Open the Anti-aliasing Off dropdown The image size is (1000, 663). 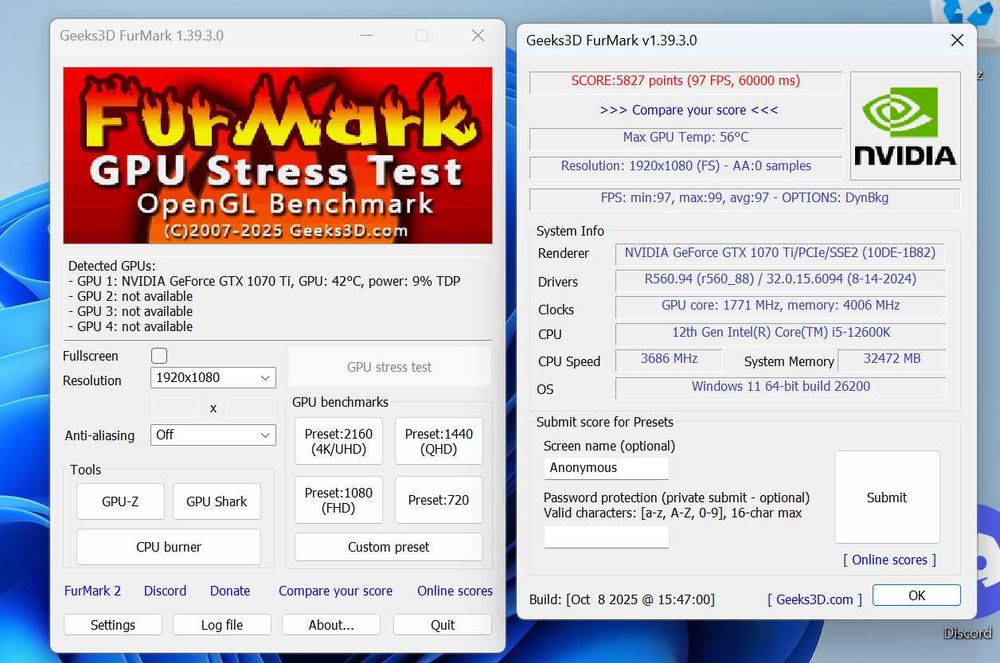(213, 435)
